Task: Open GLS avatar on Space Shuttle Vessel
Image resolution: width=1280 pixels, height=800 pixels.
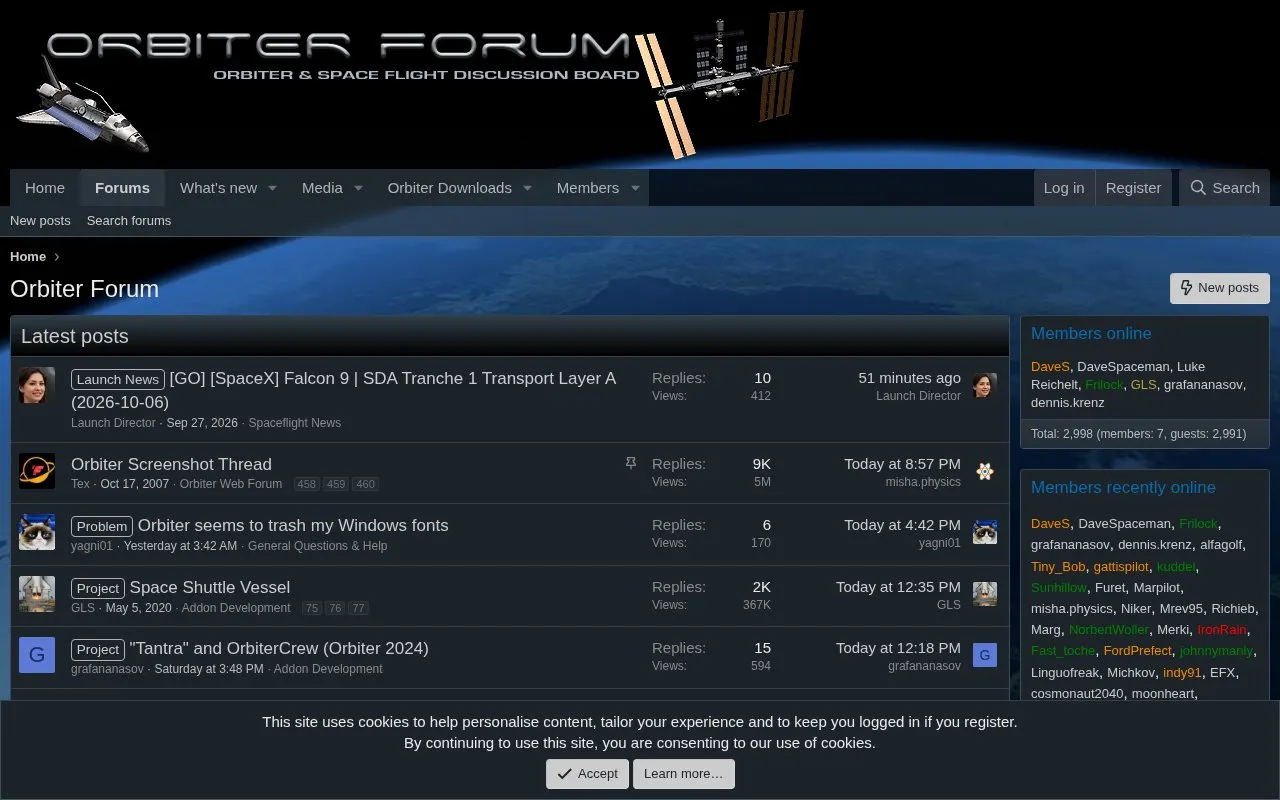Action: click(x=37, y=594)
